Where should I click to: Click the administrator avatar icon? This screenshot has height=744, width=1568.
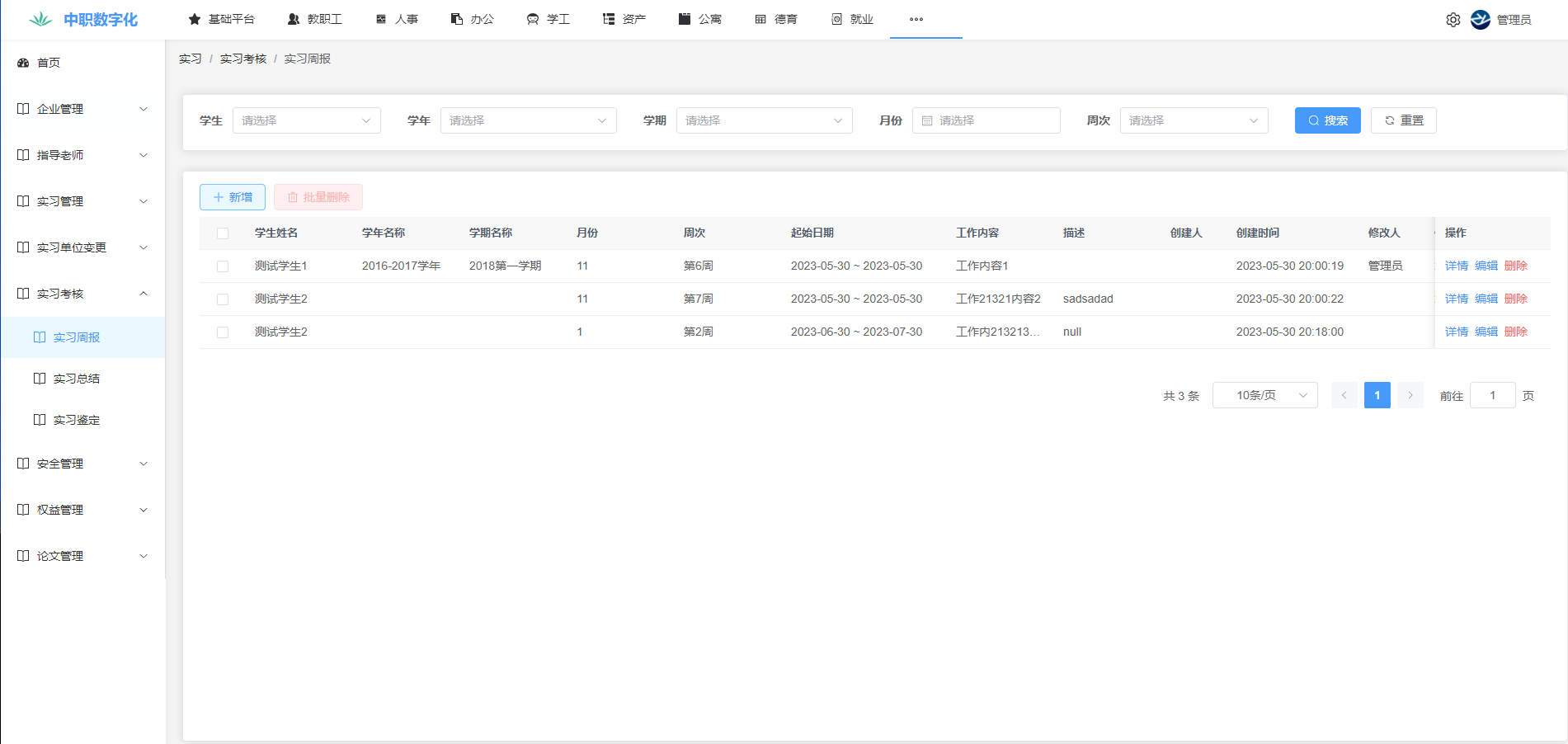1481,20
